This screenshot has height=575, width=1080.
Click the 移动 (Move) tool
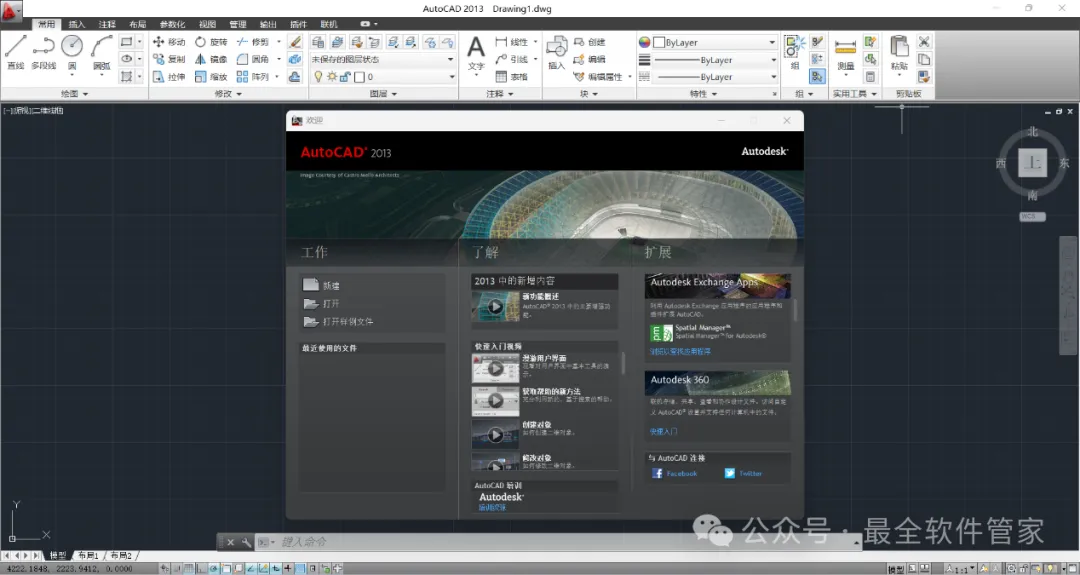169,42
